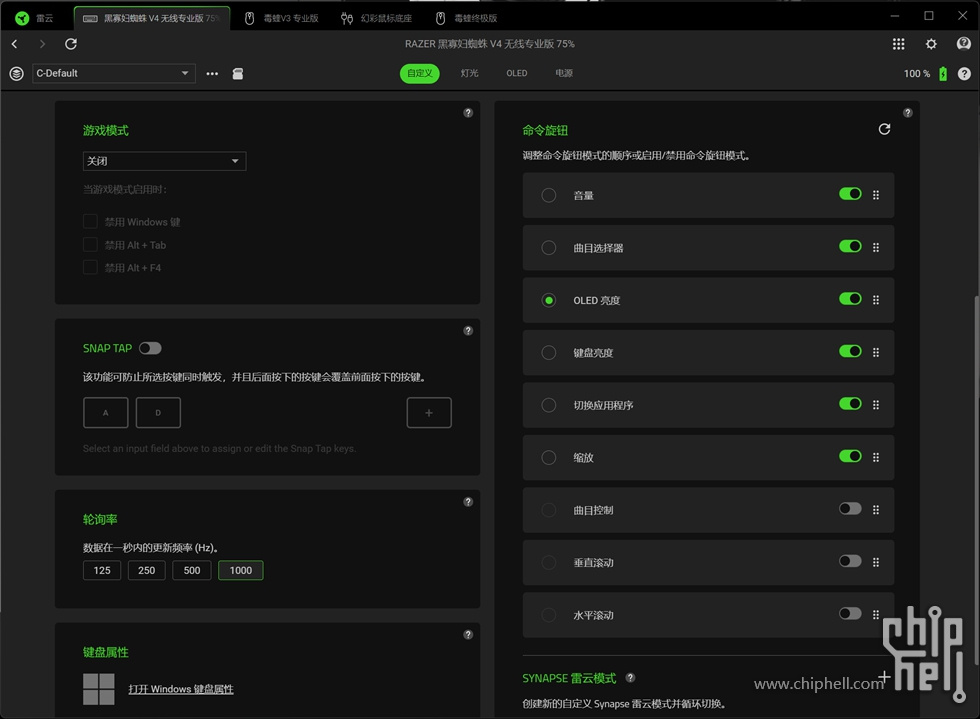Screen dimensions: 980x719
Task: Disable the 缩放 mode switch
Action: [x=850, y=456]
